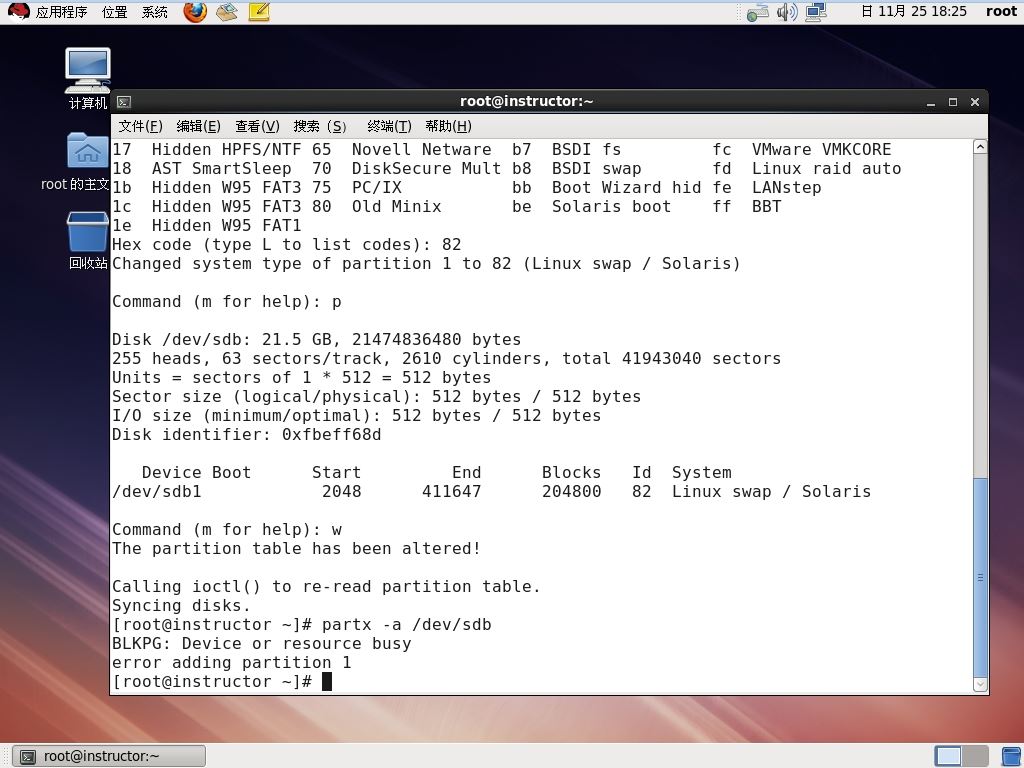Image resolution: width=1024 pixels, height=768 pixels.
Task: Click the 'error adding partition 1' line
Action: point(232,663)
